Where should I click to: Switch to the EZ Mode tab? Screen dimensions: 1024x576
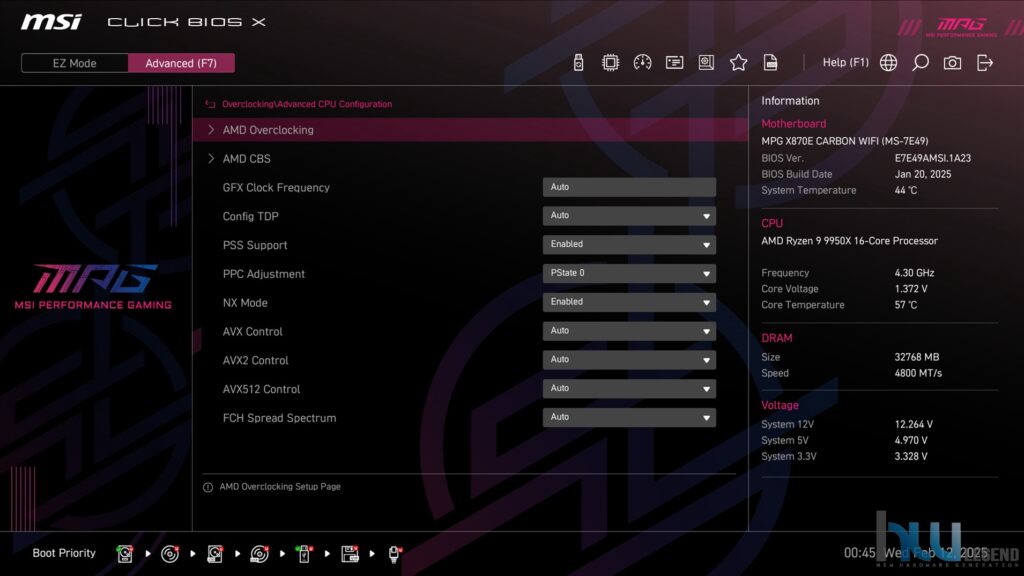pos(74,63)
